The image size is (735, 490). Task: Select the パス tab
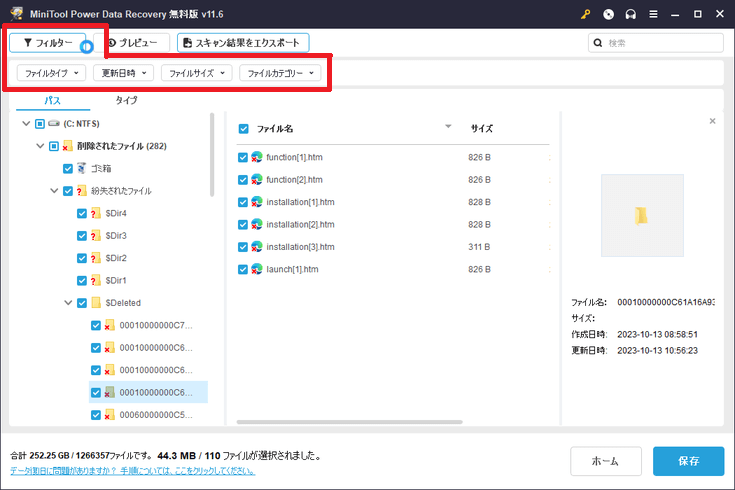pyautogui.click(x=51, y=100)
